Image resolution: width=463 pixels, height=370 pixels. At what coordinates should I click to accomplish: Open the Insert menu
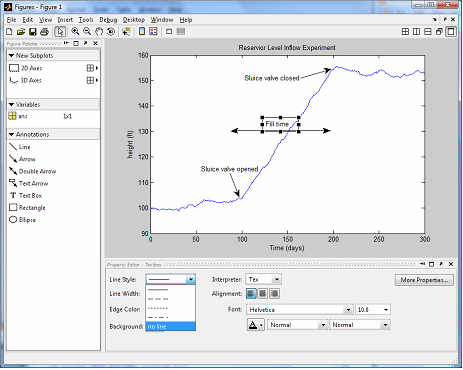point(65,20)
